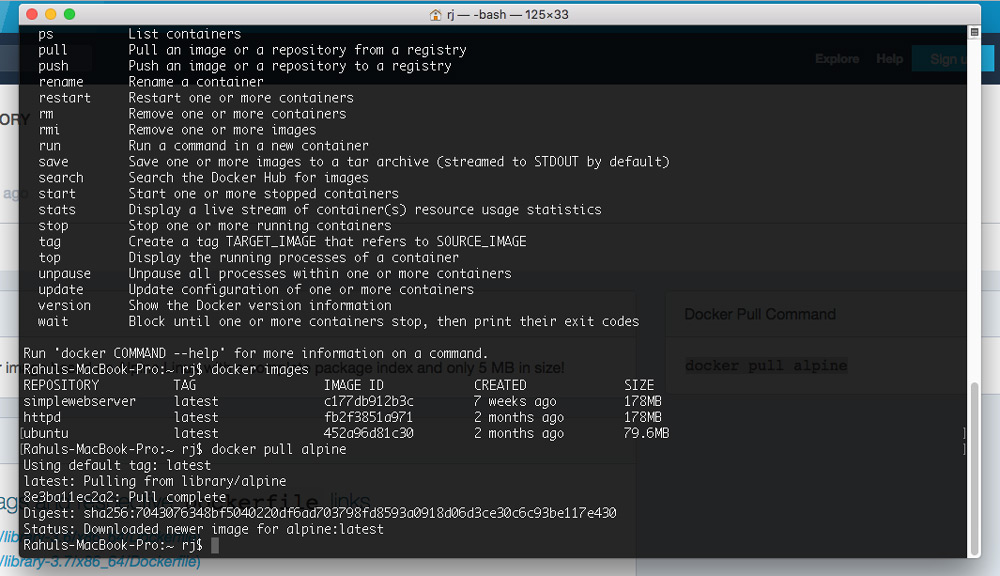
Task: Click the Sign up button in background browser
Action: coord(952,59)
